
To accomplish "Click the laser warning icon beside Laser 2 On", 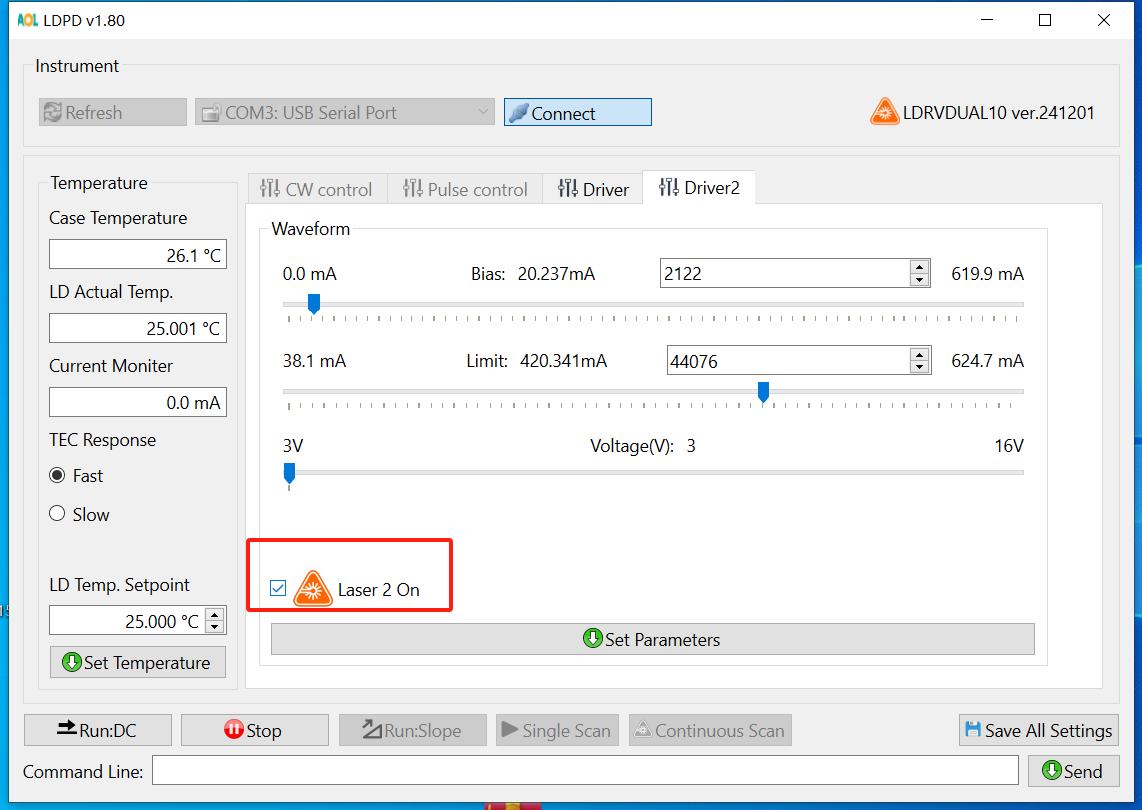I will pos(313,589).
